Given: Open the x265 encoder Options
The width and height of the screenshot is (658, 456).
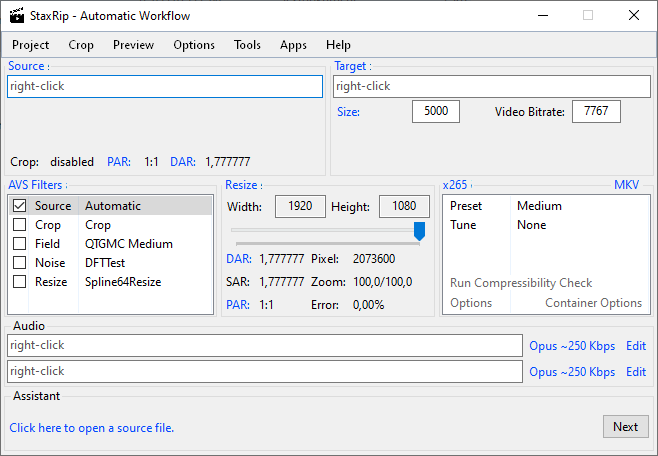Looking at the screenshot, I should point(471,303).
